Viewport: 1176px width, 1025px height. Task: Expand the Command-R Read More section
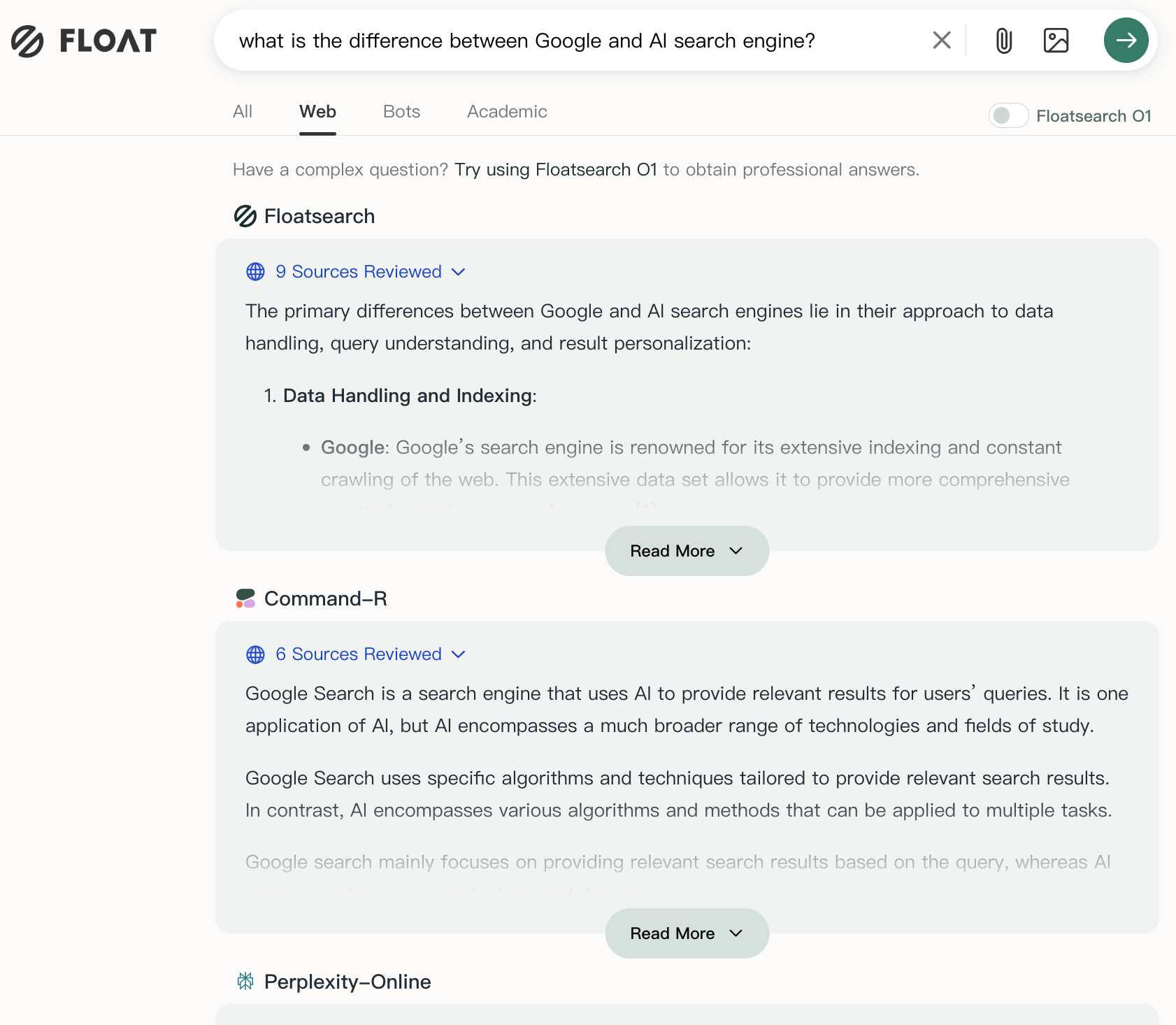(687, 933)
